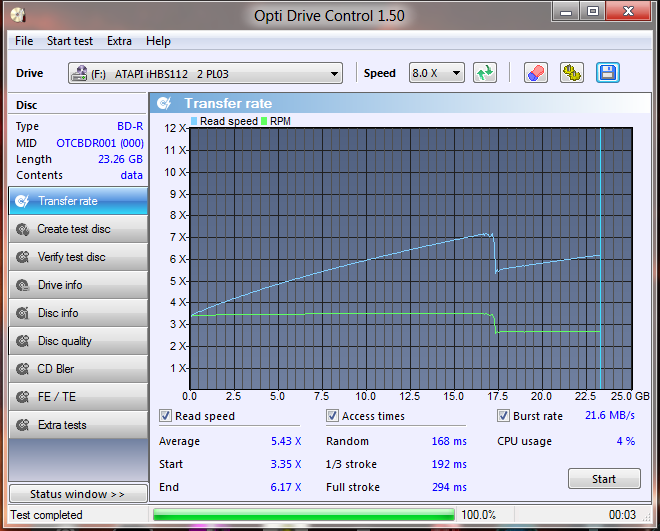Click the MID value OTCBDR001 (000)

pyautogui.click(x=100, y=143)
